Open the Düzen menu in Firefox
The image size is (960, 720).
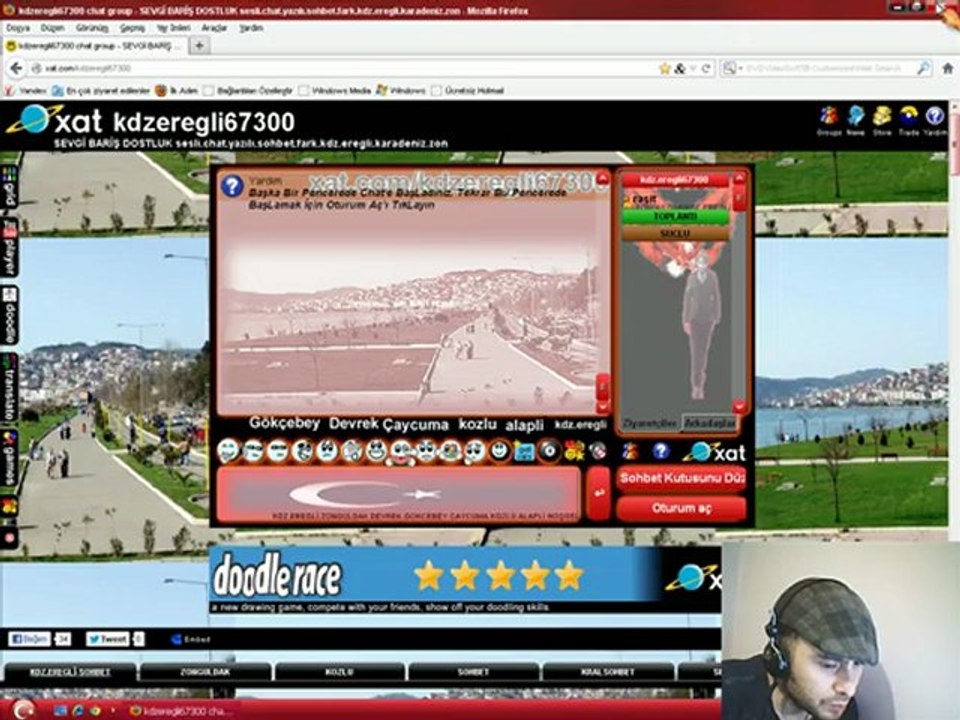click(53, 28)
